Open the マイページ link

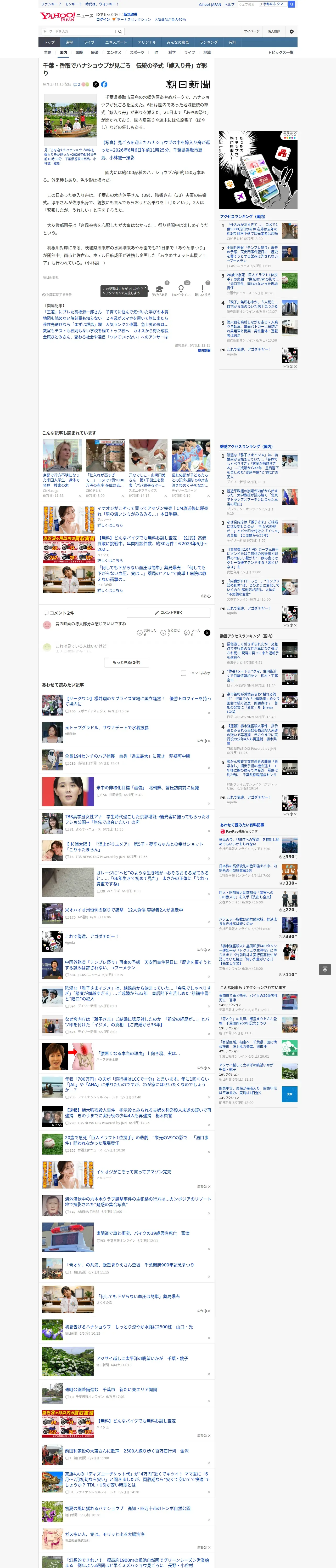[252, 32]
